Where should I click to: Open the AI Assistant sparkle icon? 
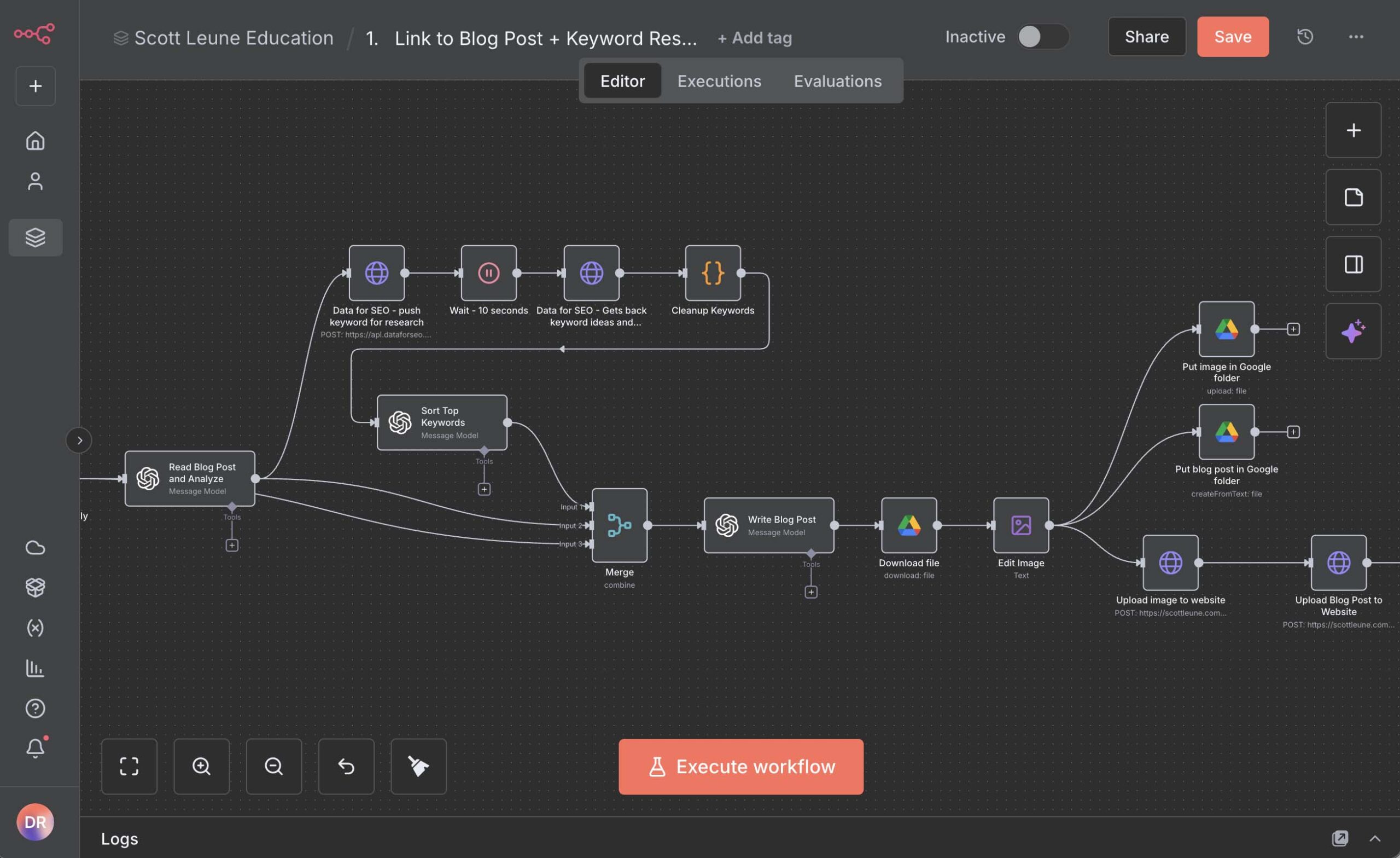[x=1353, y=332]
